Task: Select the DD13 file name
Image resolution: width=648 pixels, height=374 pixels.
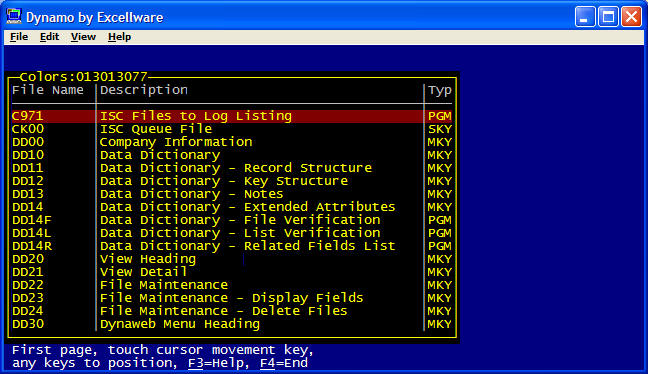Action: pos(28,194)
